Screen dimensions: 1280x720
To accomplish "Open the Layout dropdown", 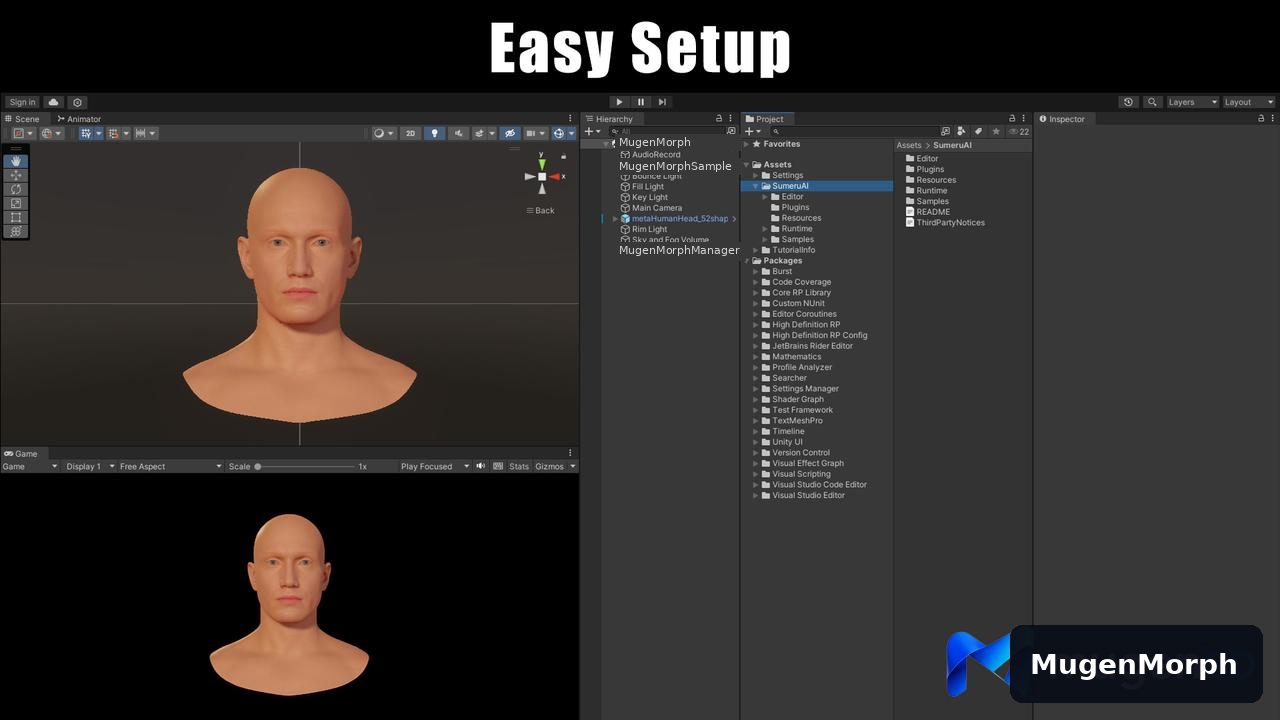I will [x=1249, y=102].
